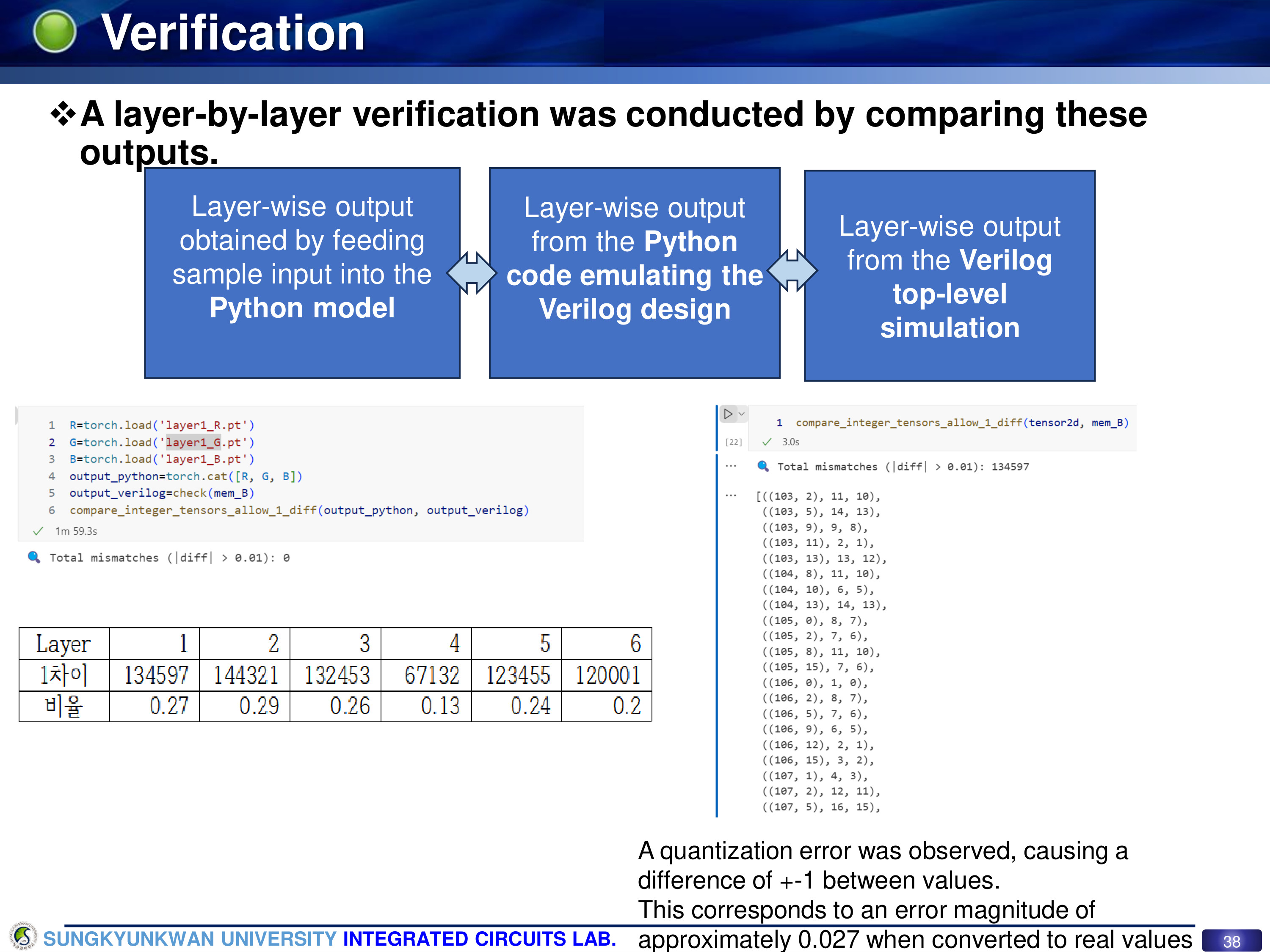Click the '비율' row label
This screenshot has height=952, width=1270.
[64, 707]
